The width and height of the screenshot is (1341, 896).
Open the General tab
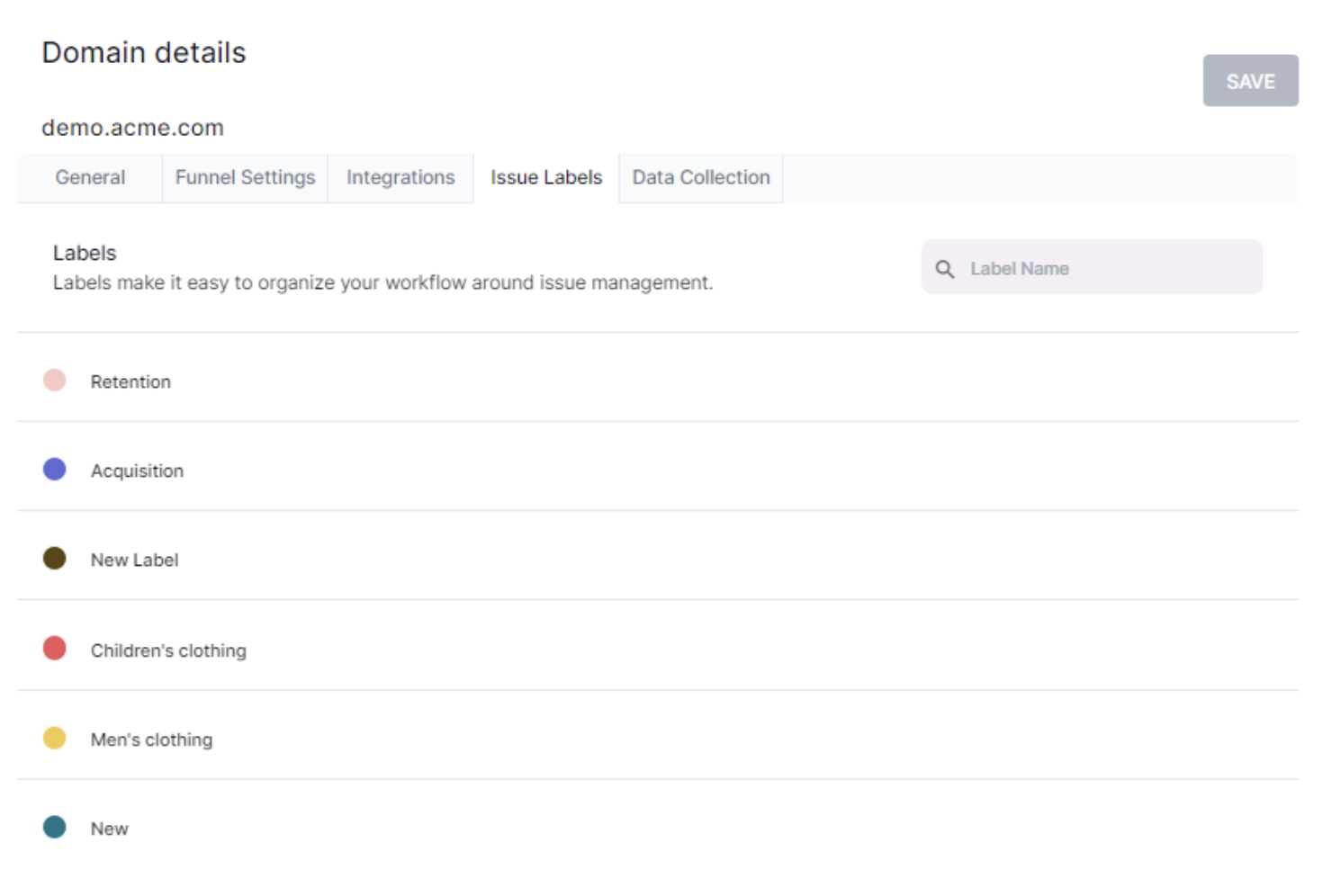[x=90, y=178]
